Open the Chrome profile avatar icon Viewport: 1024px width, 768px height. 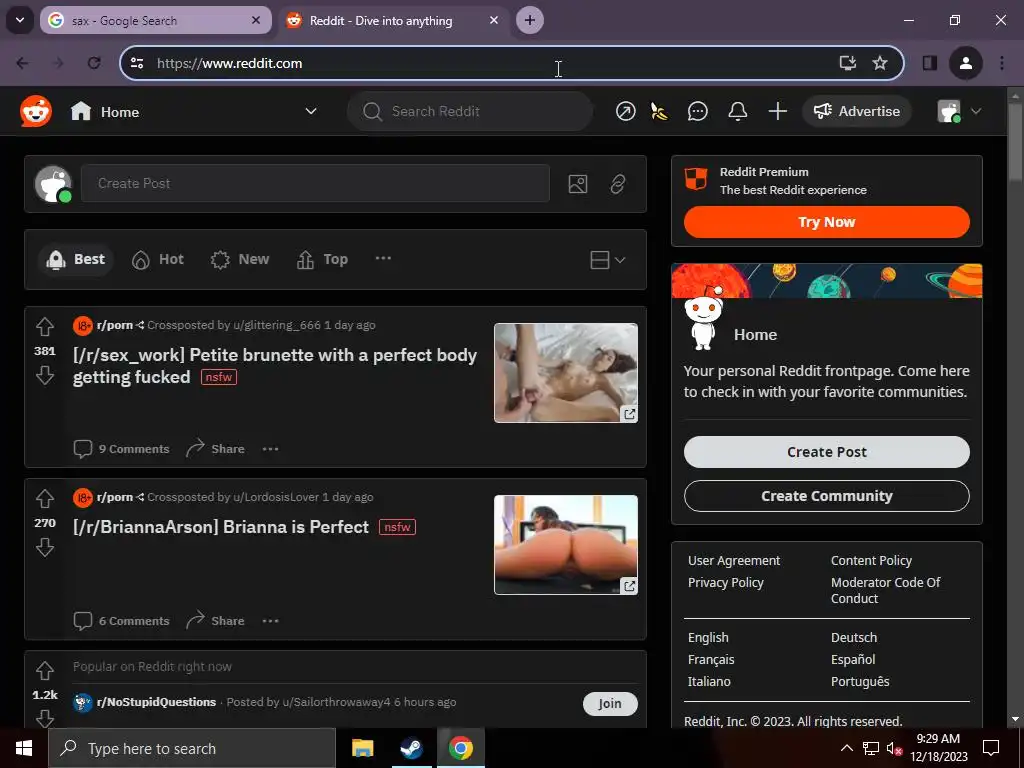point(965,63)
